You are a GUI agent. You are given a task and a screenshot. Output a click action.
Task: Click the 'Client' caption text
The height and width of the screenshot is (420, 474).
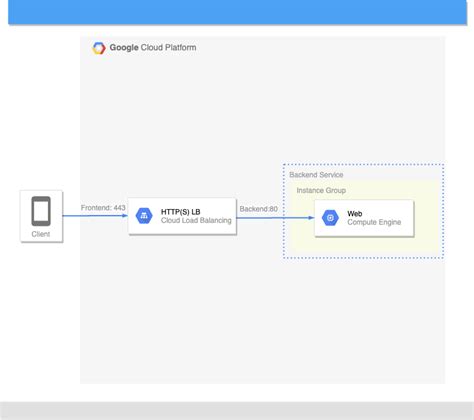(41, 234)
